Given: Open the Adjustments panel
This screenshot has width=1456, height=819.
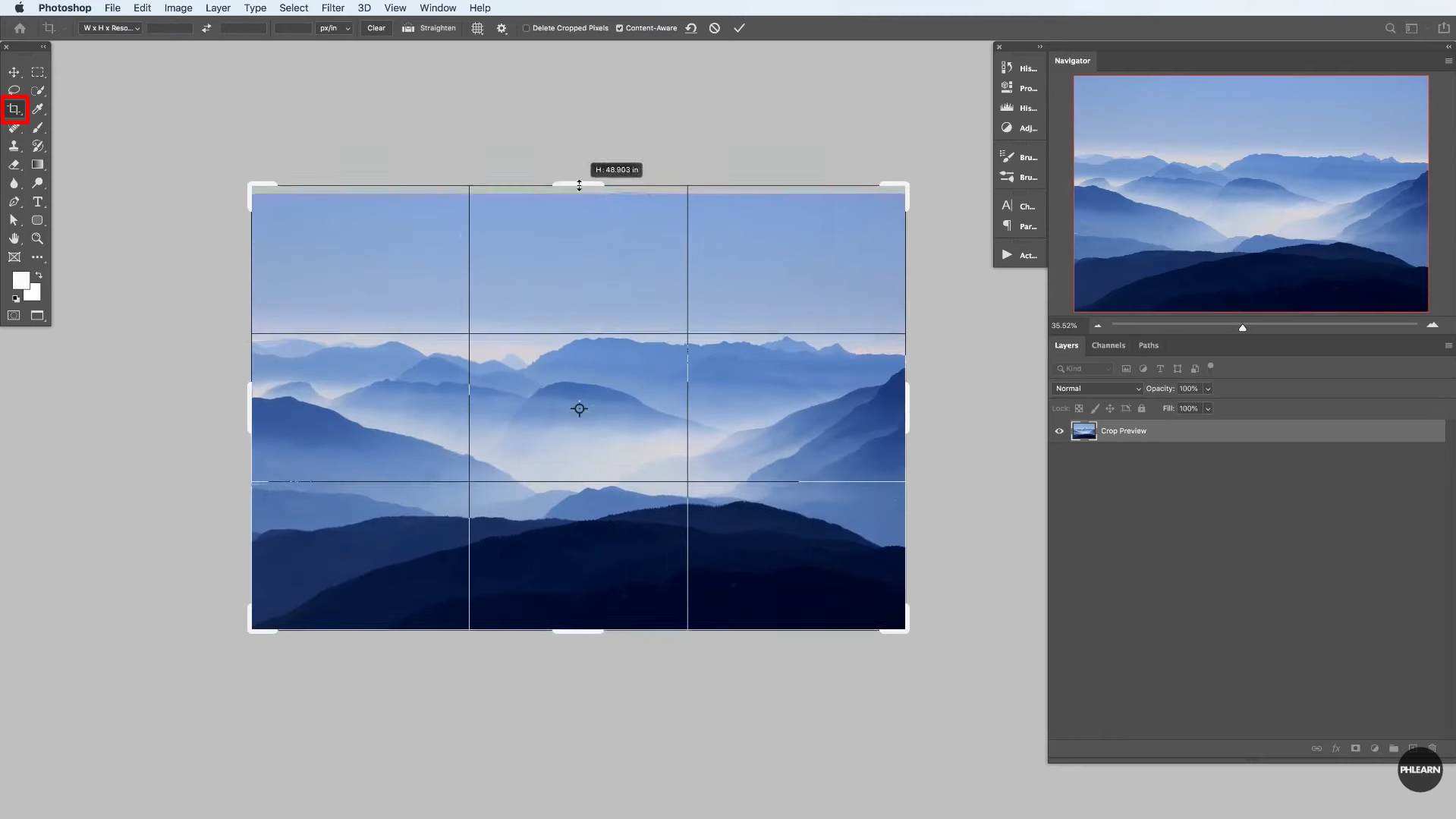Looking at the screenshot, I should [x=1020, y=128].
